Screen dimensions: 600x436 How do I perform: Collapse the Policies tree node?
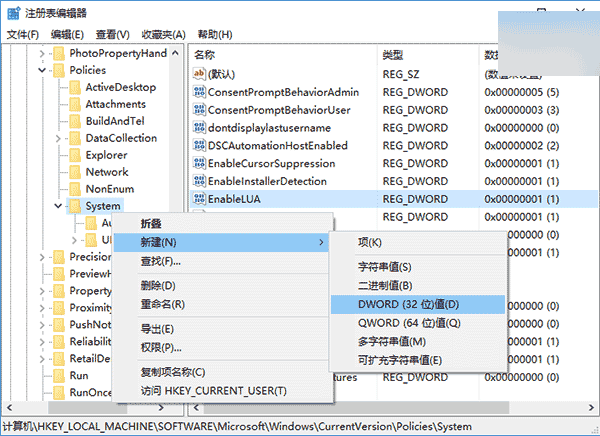tap(41, 70)
